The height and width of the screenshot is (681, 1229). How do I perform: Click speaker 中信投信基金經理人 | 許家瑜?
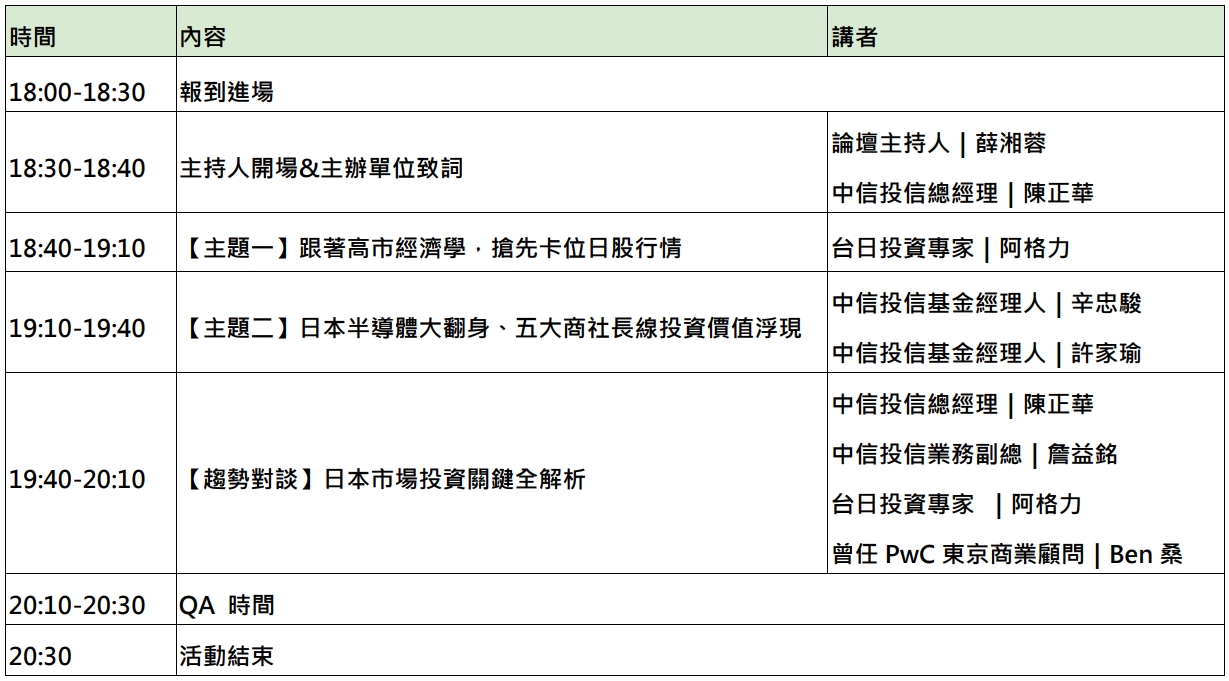pos(986,353)
